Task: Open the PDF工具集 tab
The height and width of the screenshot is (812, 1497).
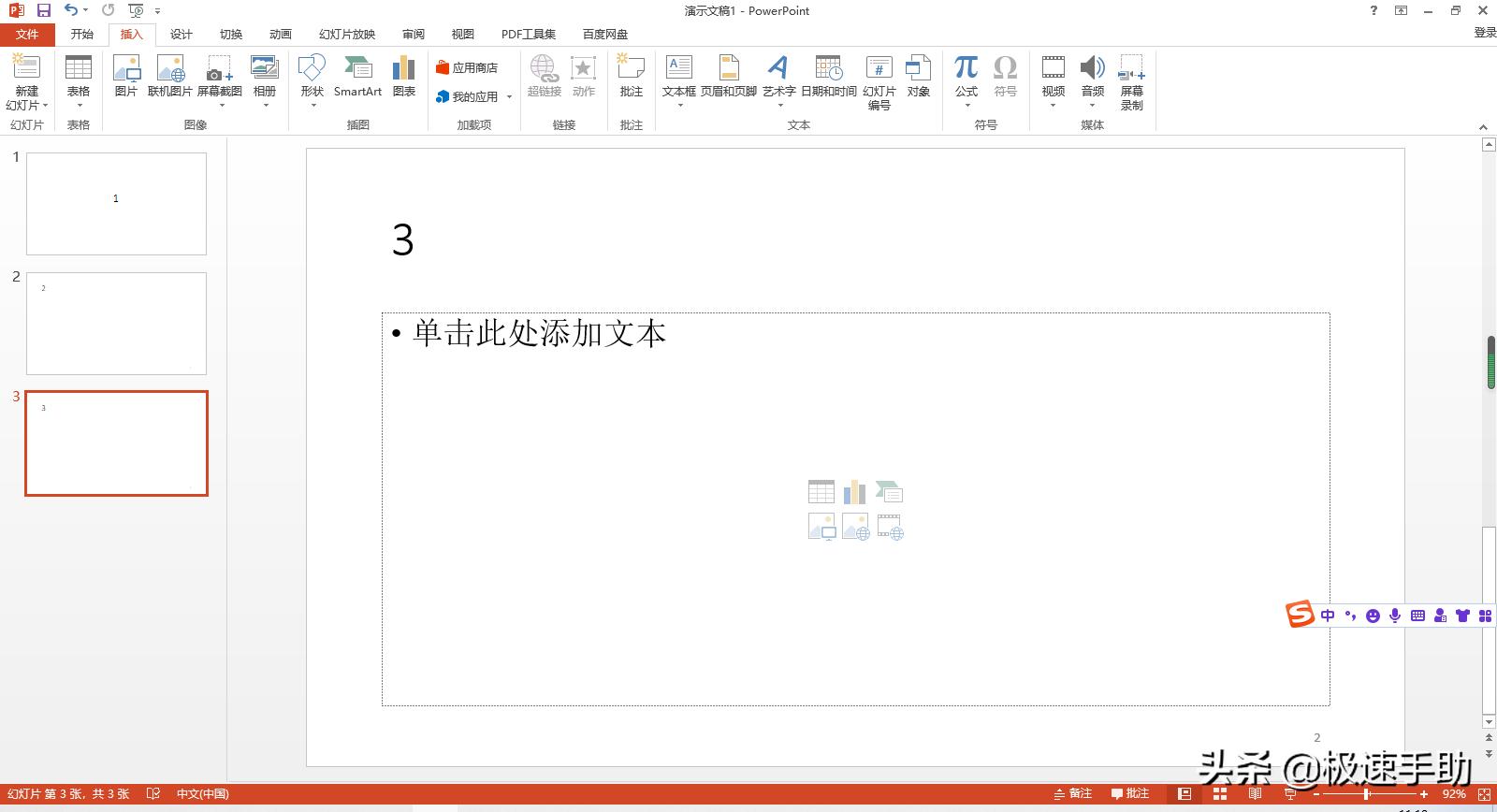Action: click(x=529, y=35)
